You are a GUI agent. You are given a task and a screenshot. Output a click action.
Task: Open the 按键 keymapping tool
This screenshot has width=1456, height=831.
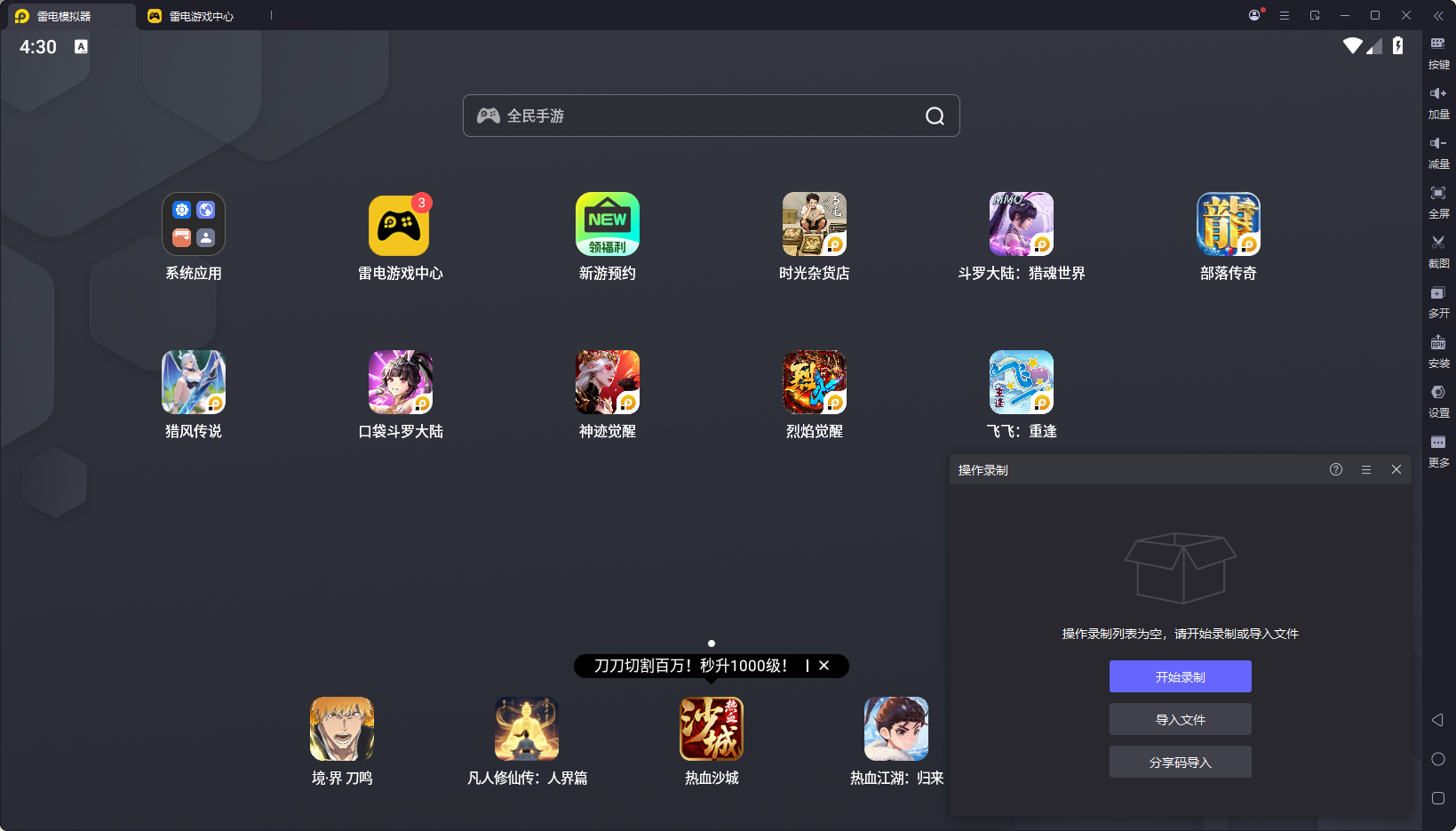pyautogui.click(x=1438, y=52)
